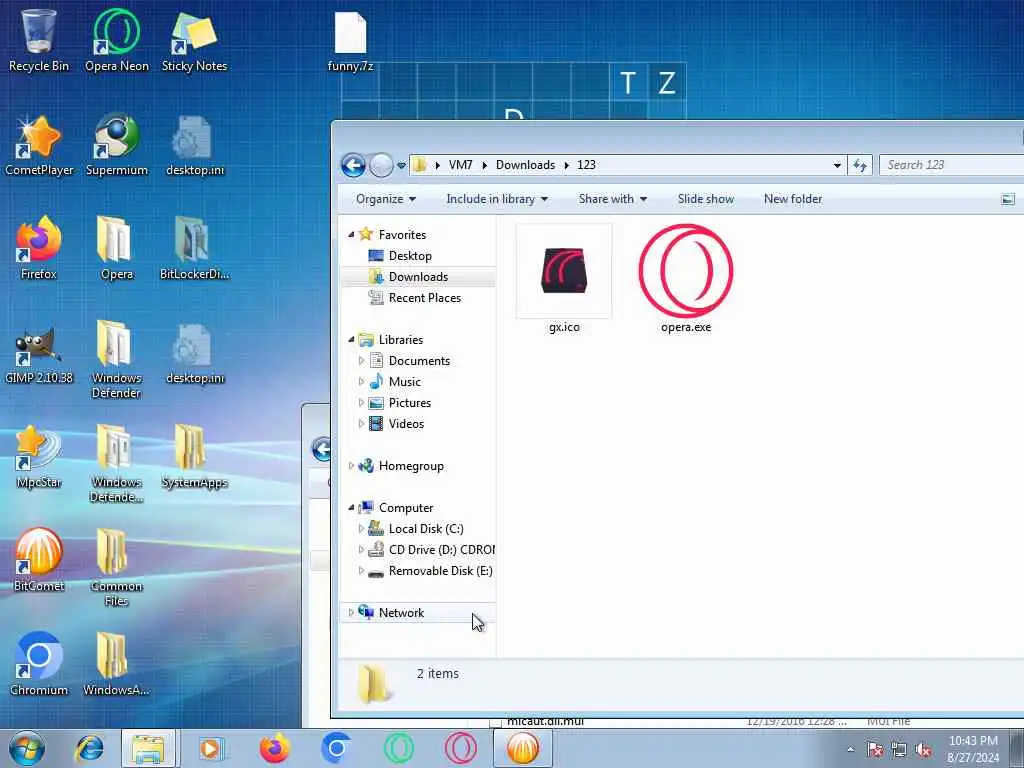Open Recent Places in the navigation pane
The width and height of the screenshot is (1024, 768).
424,297
